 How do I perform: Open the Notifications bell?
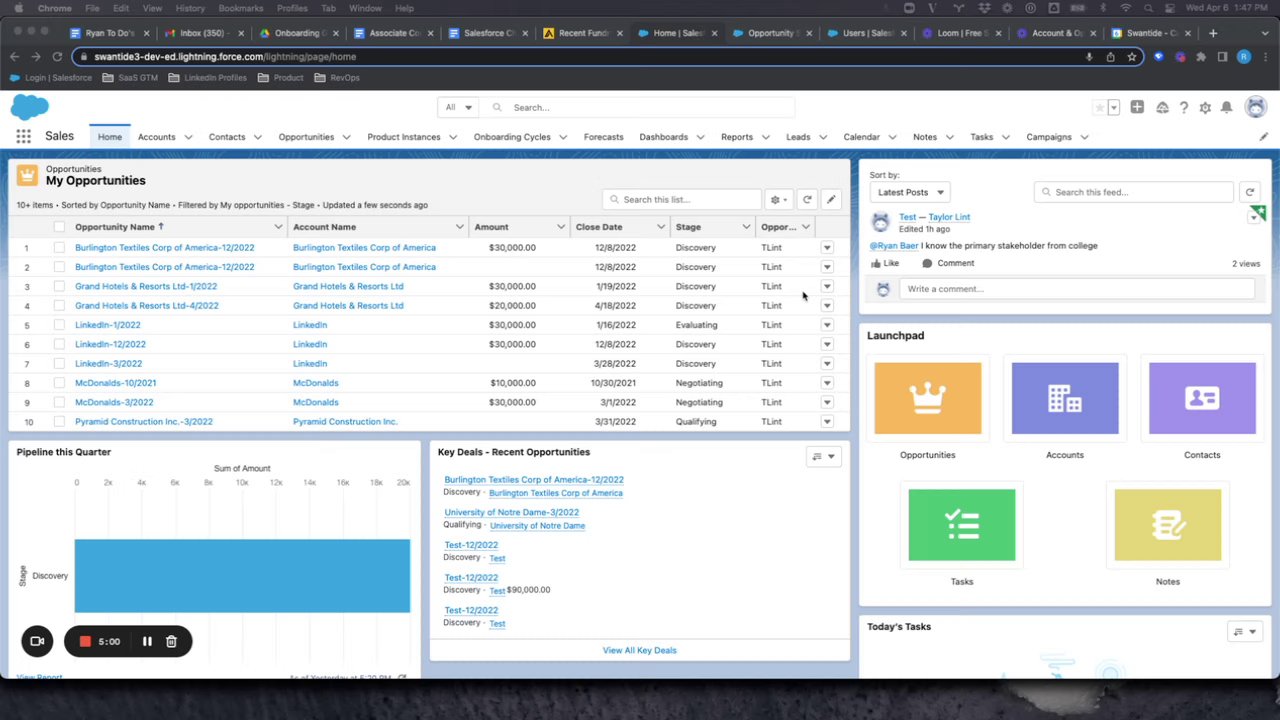1227,108
